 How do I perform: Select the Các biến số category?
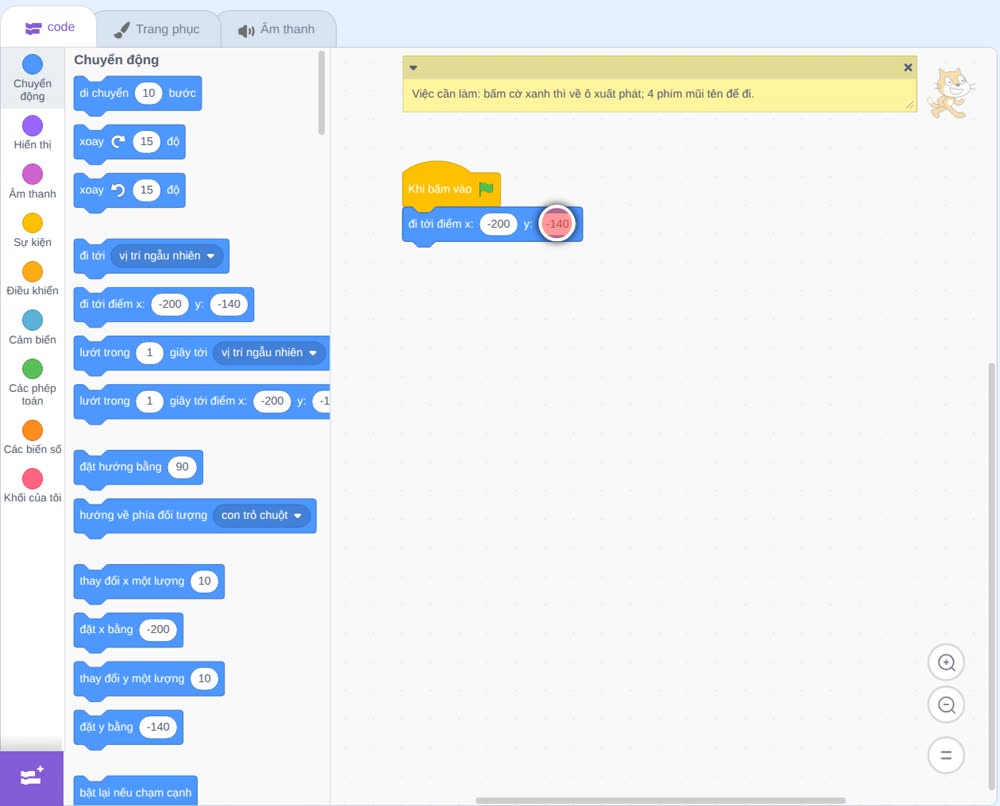click(33, 437)
